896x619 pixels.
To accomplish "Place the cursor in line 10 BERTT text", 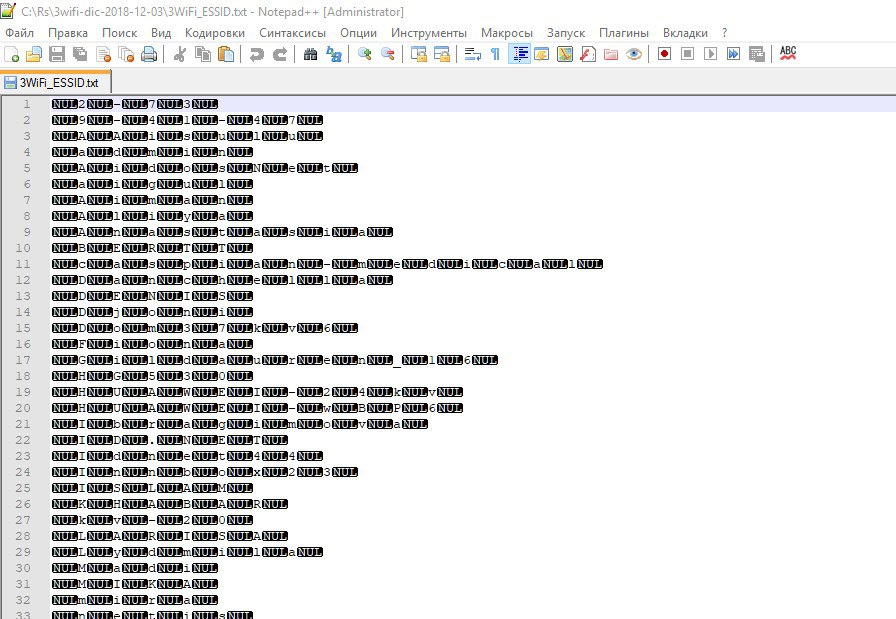I will [152, 248].
